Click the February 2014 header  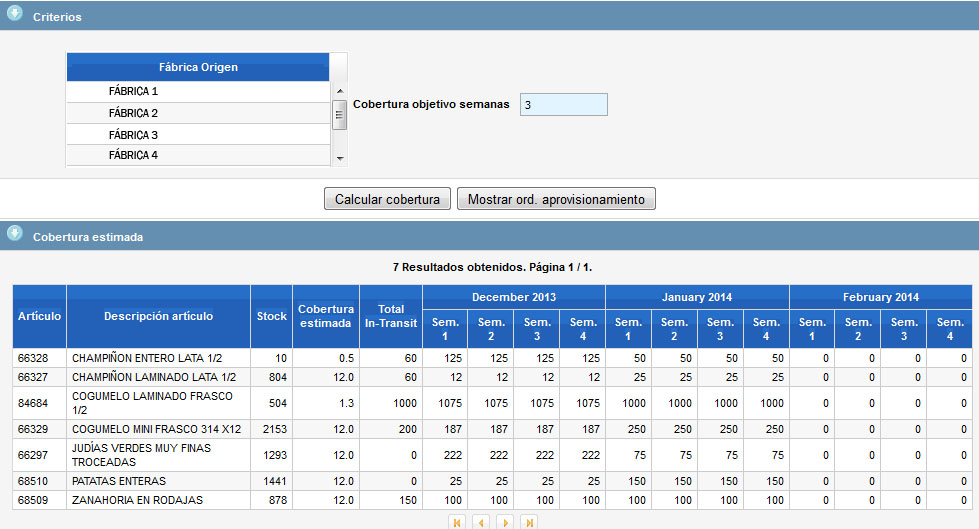tap(880, 297)
